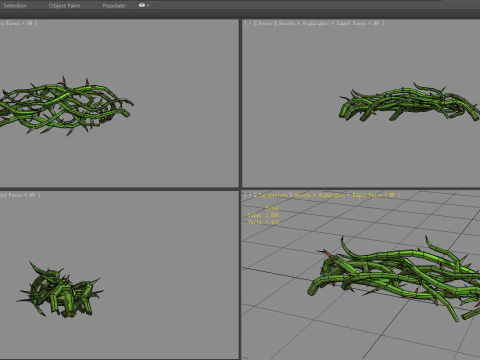Viewport: 480px width, 360px height.
Task: Click the Verts count statistic in Perspective
Action: pyautogui.click(x=263, y=222)
